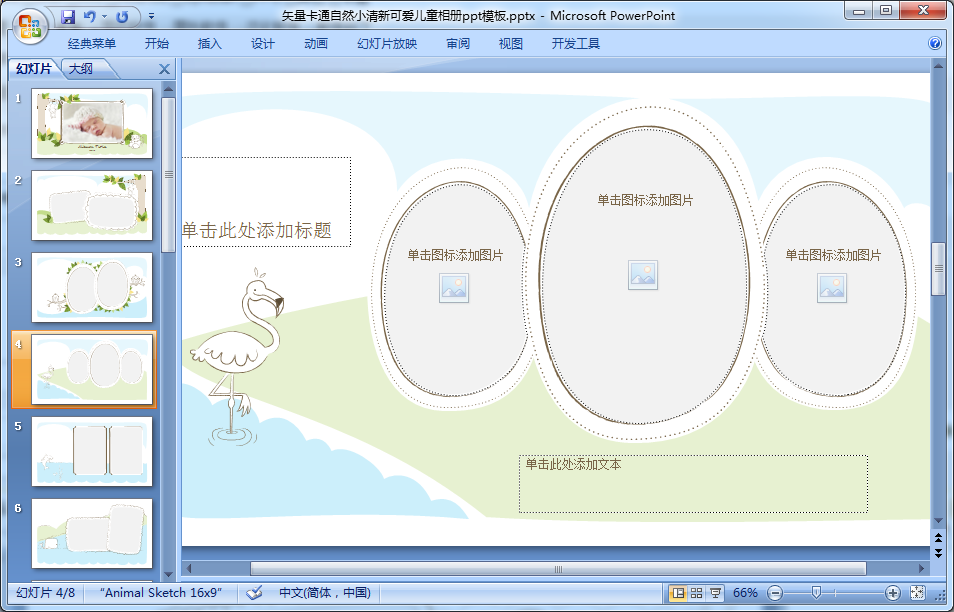Open the Office button menu

(x=29, y=26)
